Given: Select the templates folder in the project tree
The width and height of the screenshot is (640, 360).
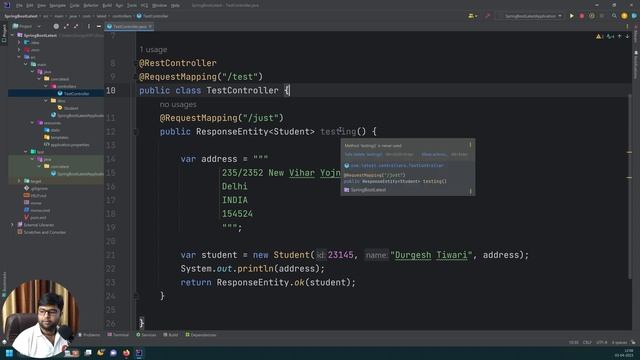Looking at the screenshot, I should tap(59, 138).
